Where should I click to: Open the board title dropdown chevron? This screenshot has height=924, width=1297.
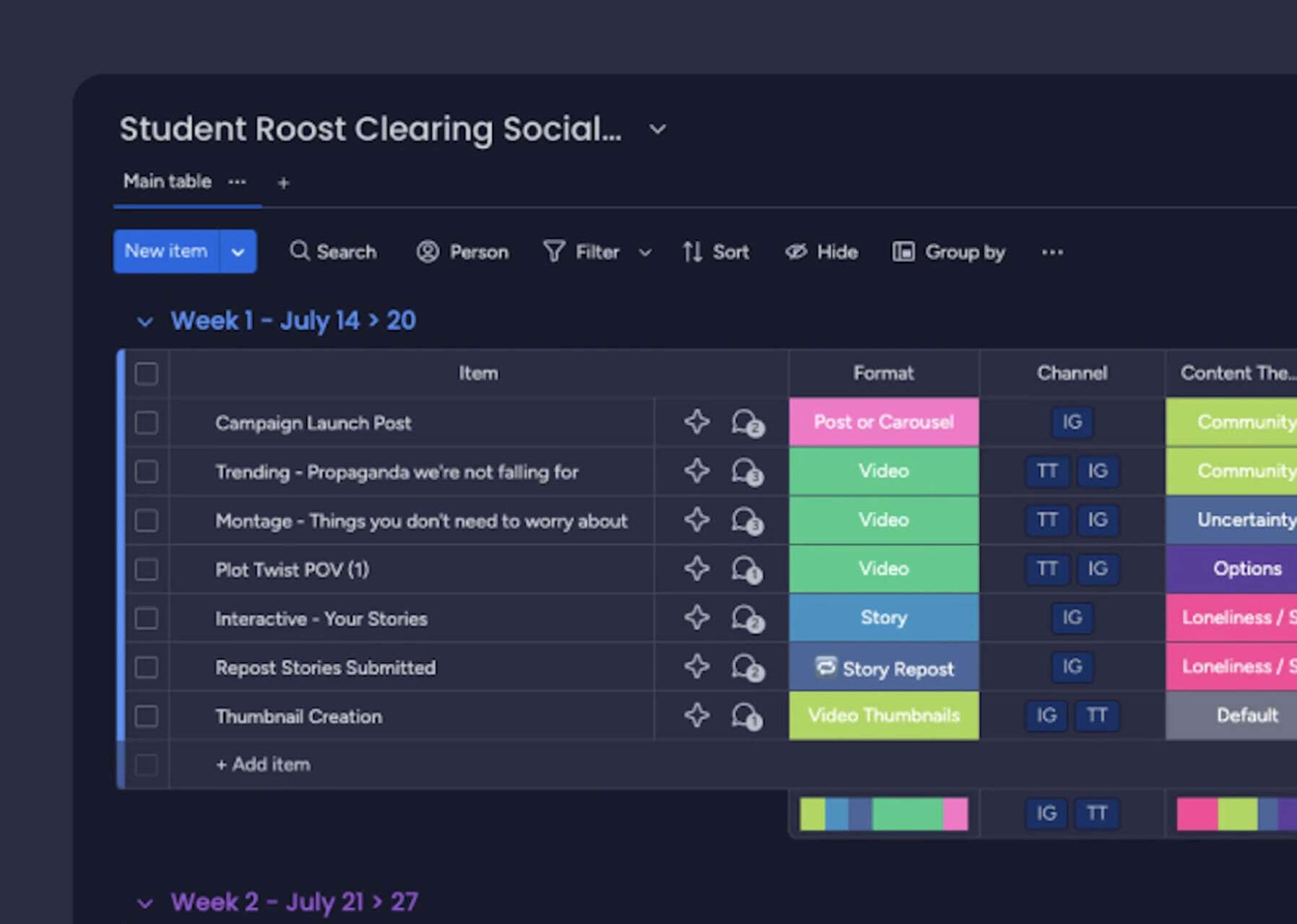pos(657,129)
